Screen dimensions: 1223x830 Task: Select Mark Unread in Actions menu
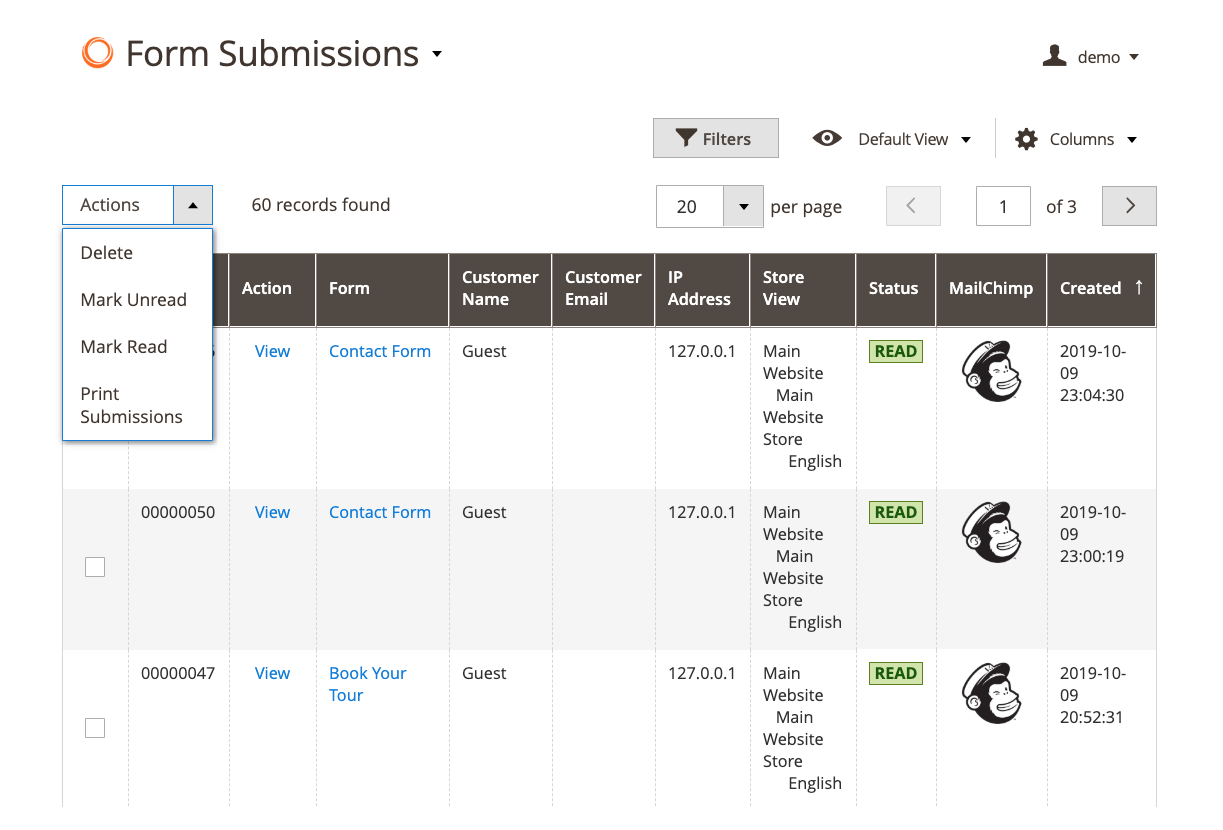coord(133,300)
